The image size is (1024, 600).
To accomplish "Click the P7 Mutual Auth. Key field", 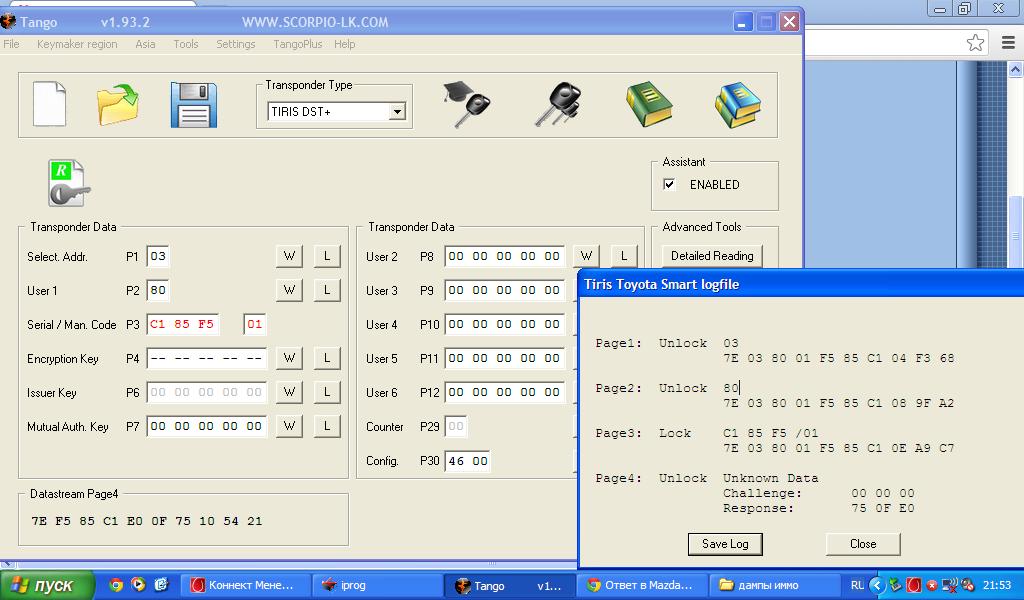I will (206, 426).
